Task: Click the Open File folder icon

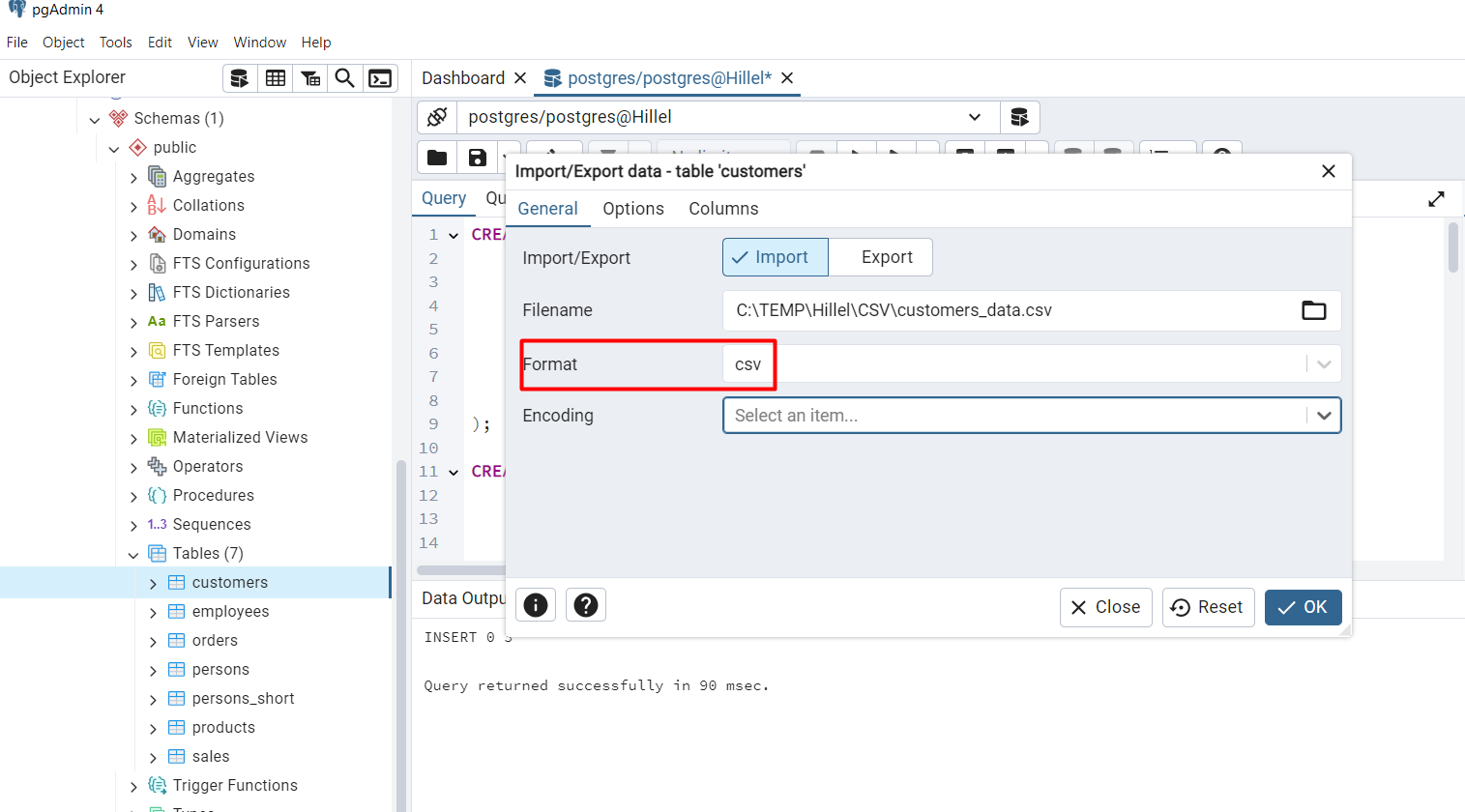Action: pyautogui.click(x=437, y=158)
